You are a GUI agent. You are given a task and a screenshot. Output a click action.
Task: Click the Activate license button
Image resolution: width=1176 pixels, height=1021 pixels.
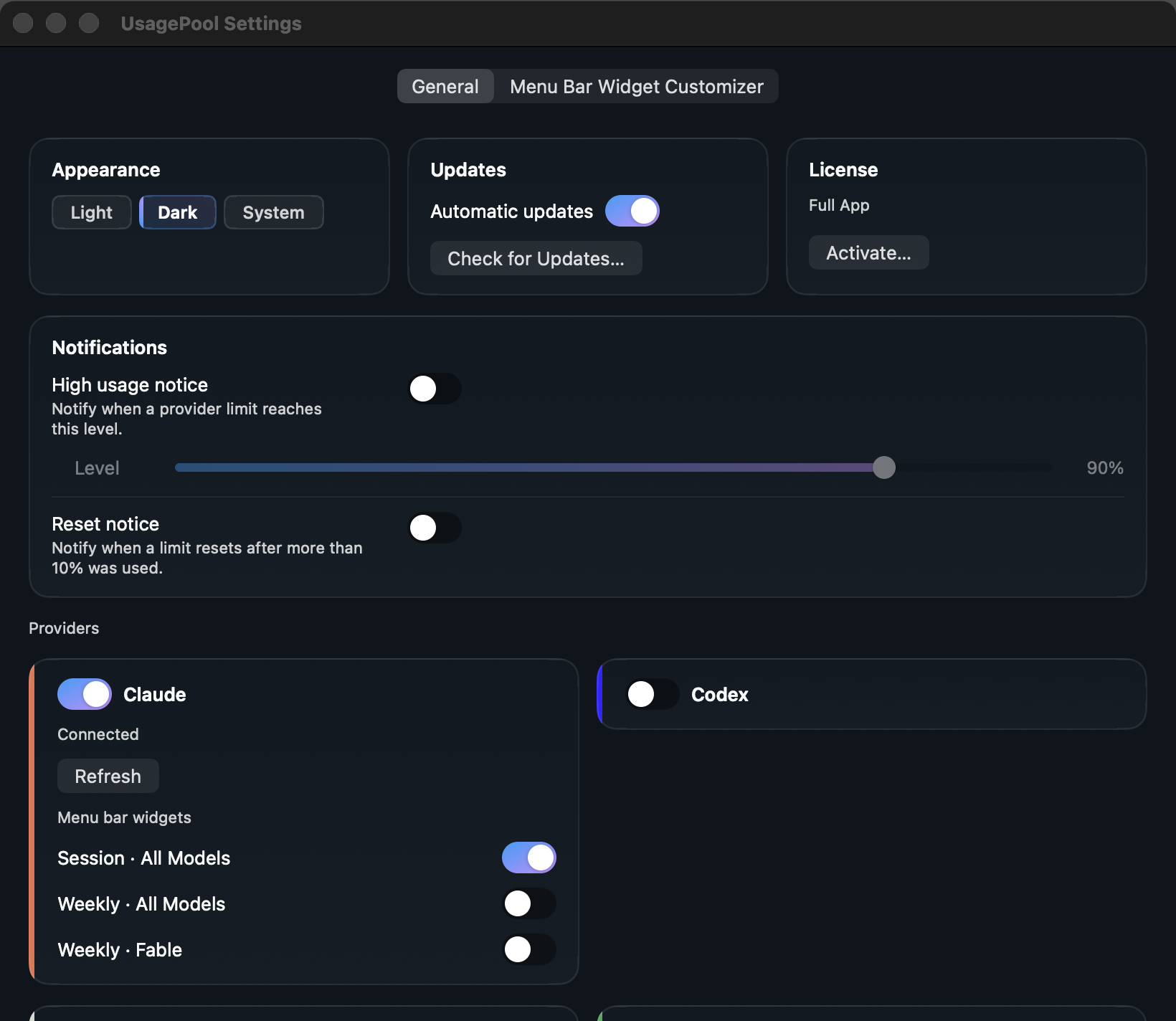tap(868, 252)
